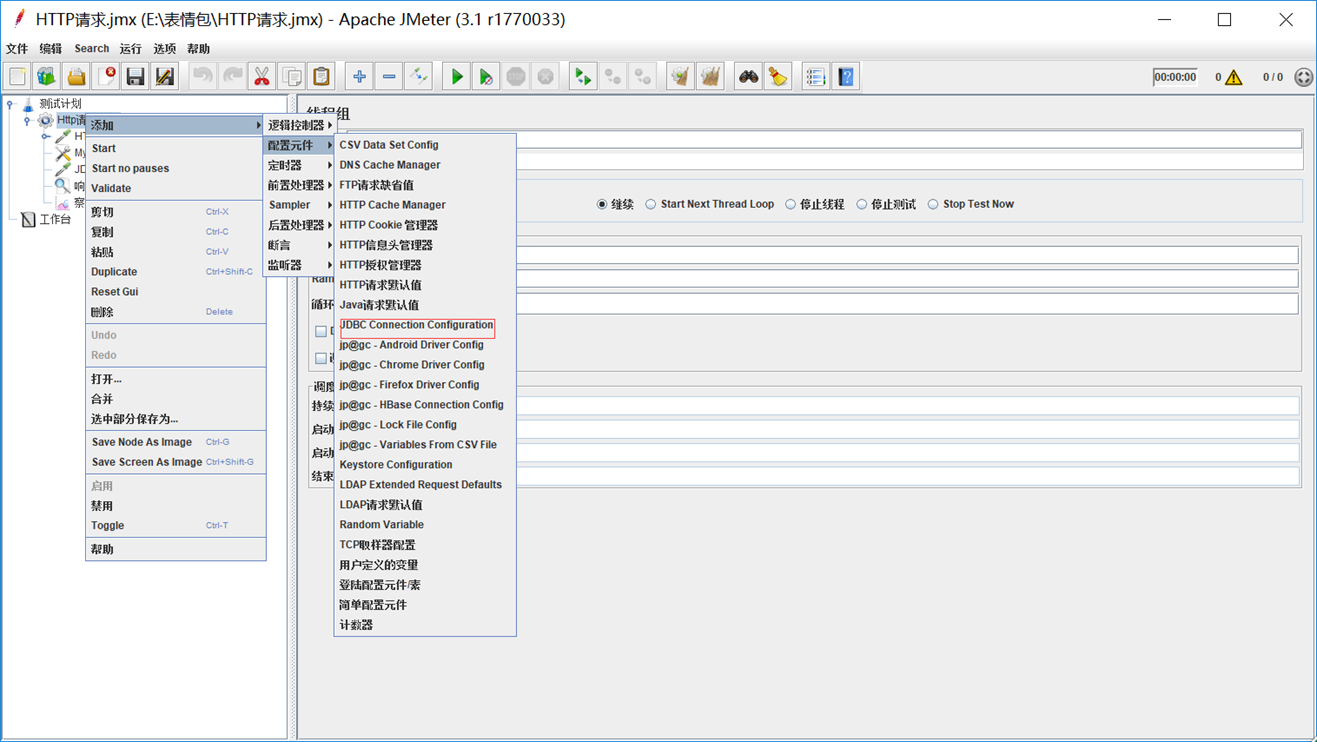1317x742 pixels.
Task: Click Start no pauses toolbar icon
Action: 486,77
